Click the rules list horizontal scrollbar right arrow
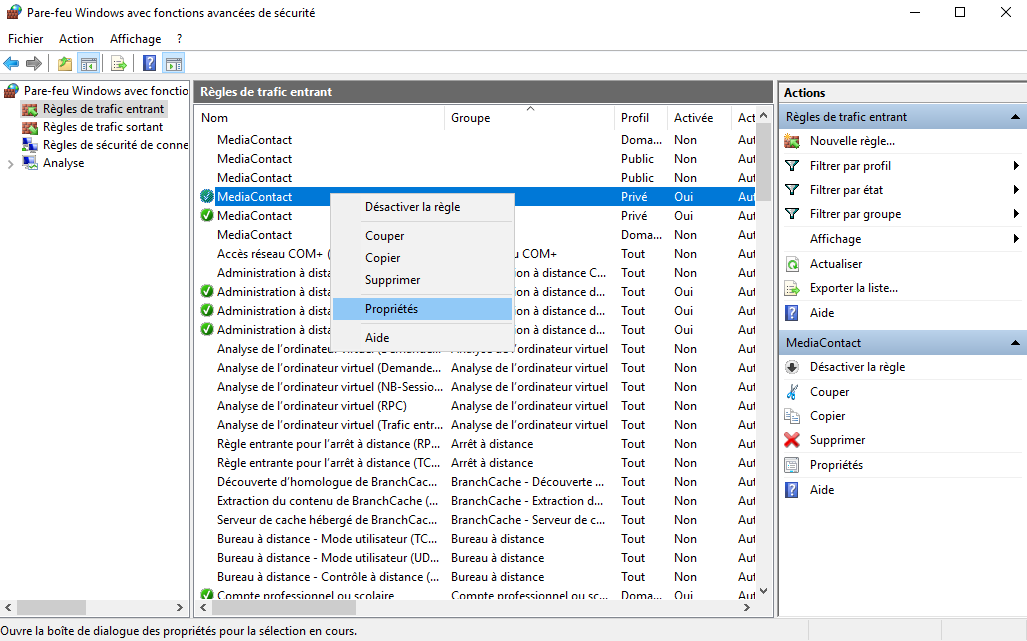This screenshot has width=1027, height=641. coord(747,608)
